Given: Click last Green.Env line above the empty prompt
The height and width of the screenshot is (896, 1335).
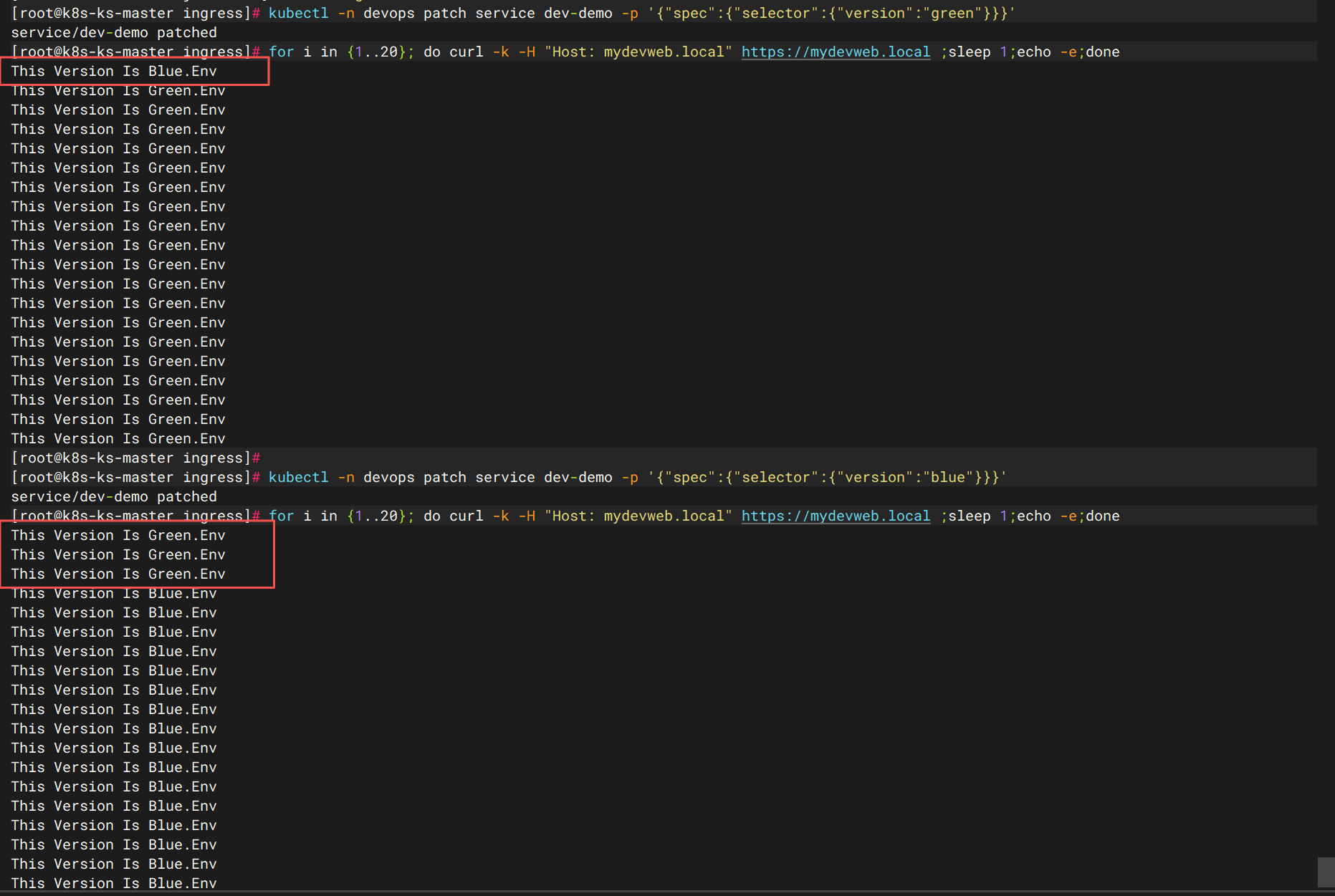Looking at the screenshot, I should (118, 438).
